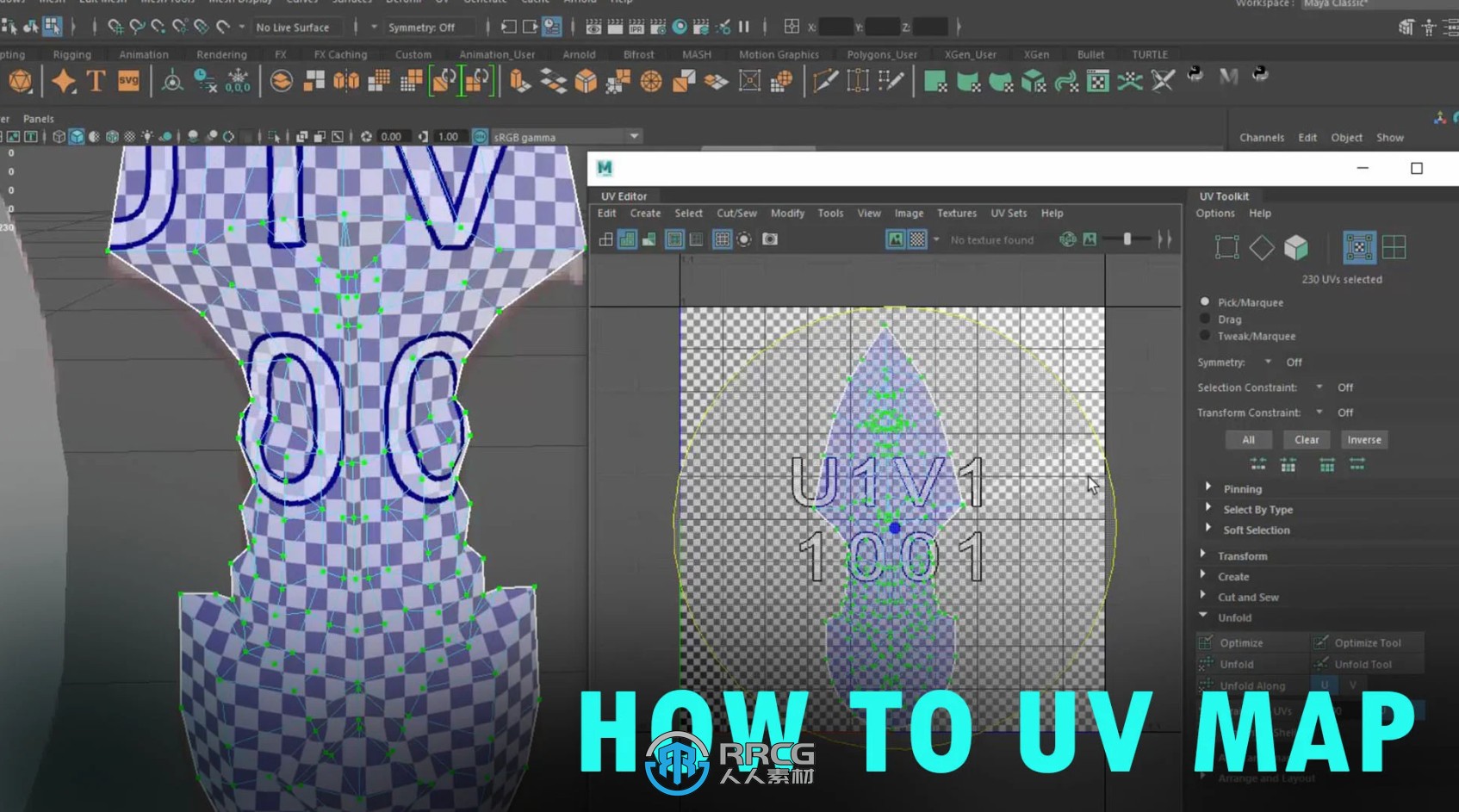Click the viewport gamma 1.00 value field
The image size is (1459, 812).
tap(448, 136)
